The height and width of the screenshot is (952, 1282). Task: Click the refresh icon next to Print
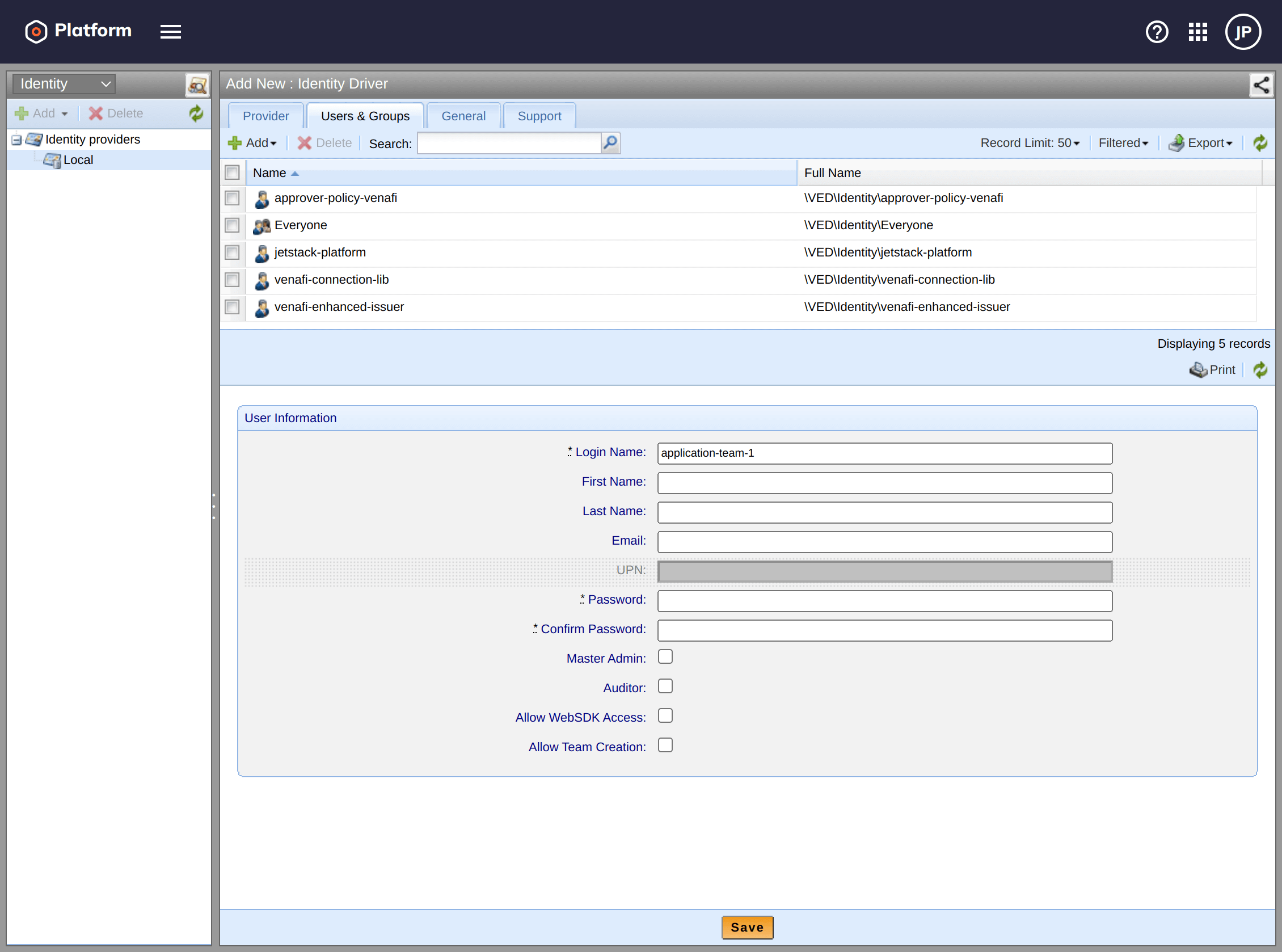[x=1260, y=370]
